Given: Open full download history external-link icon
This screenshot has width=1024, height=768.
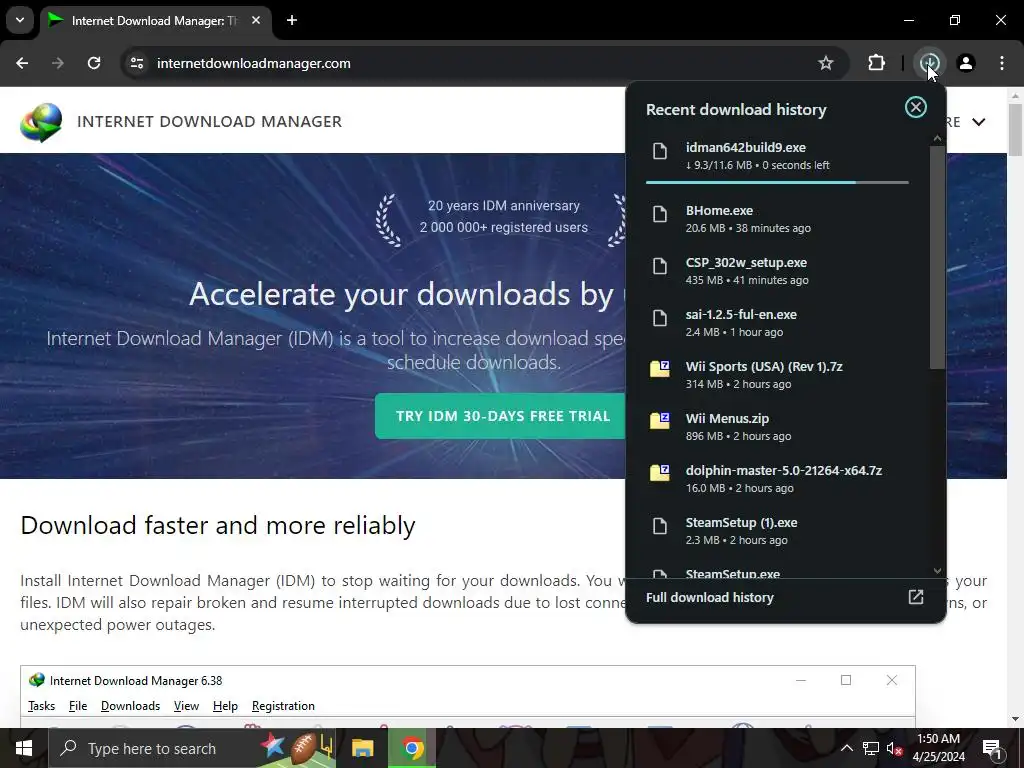Looking at the screenshot, I should [x=916, y=597].
